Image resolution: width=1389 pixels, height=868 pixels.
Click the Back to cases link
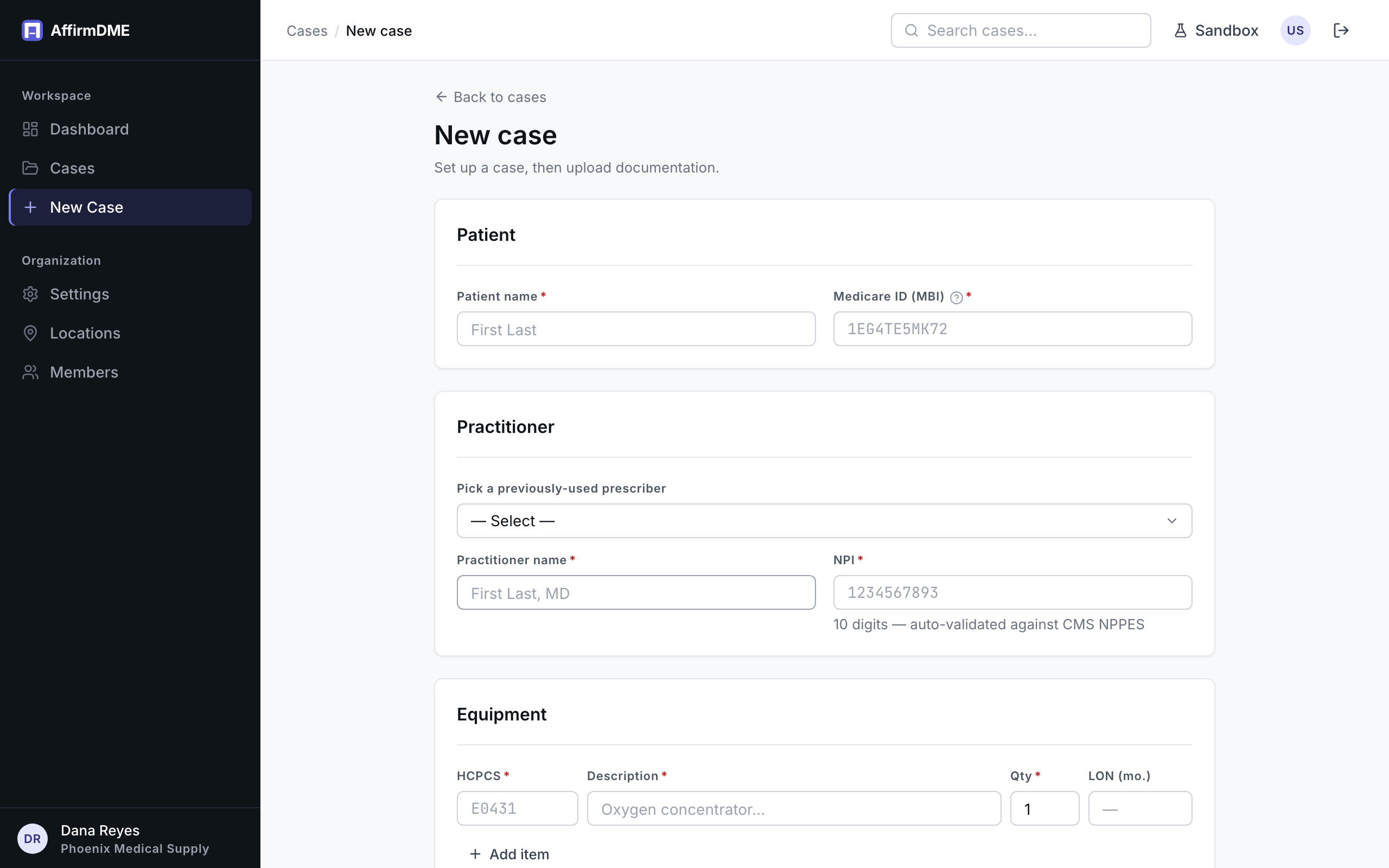click(490, 97)
